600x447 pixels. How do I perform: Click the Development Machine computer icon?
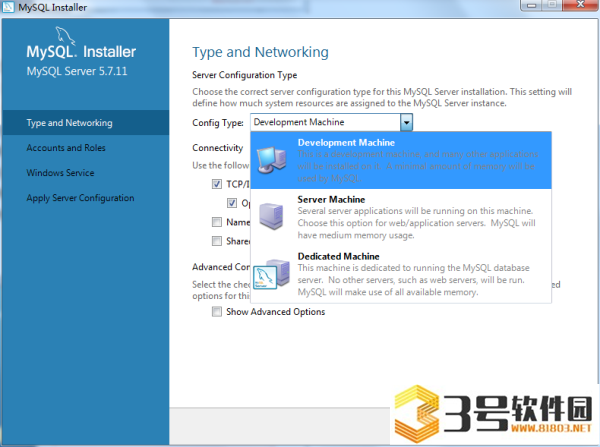tap(272, 160)
